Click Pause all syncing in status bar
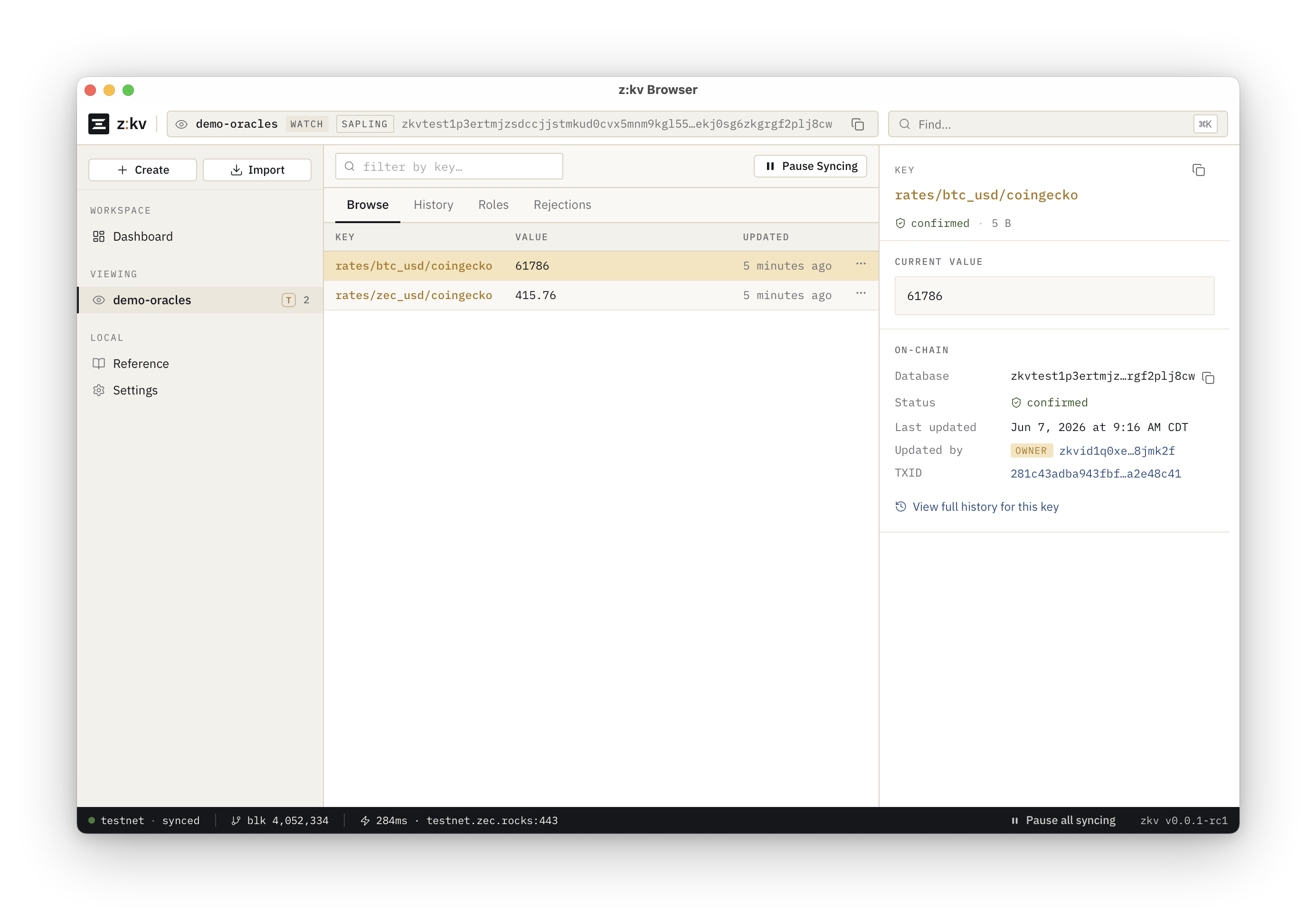This screenshot has width=1316, height=910. point(1063,820)
